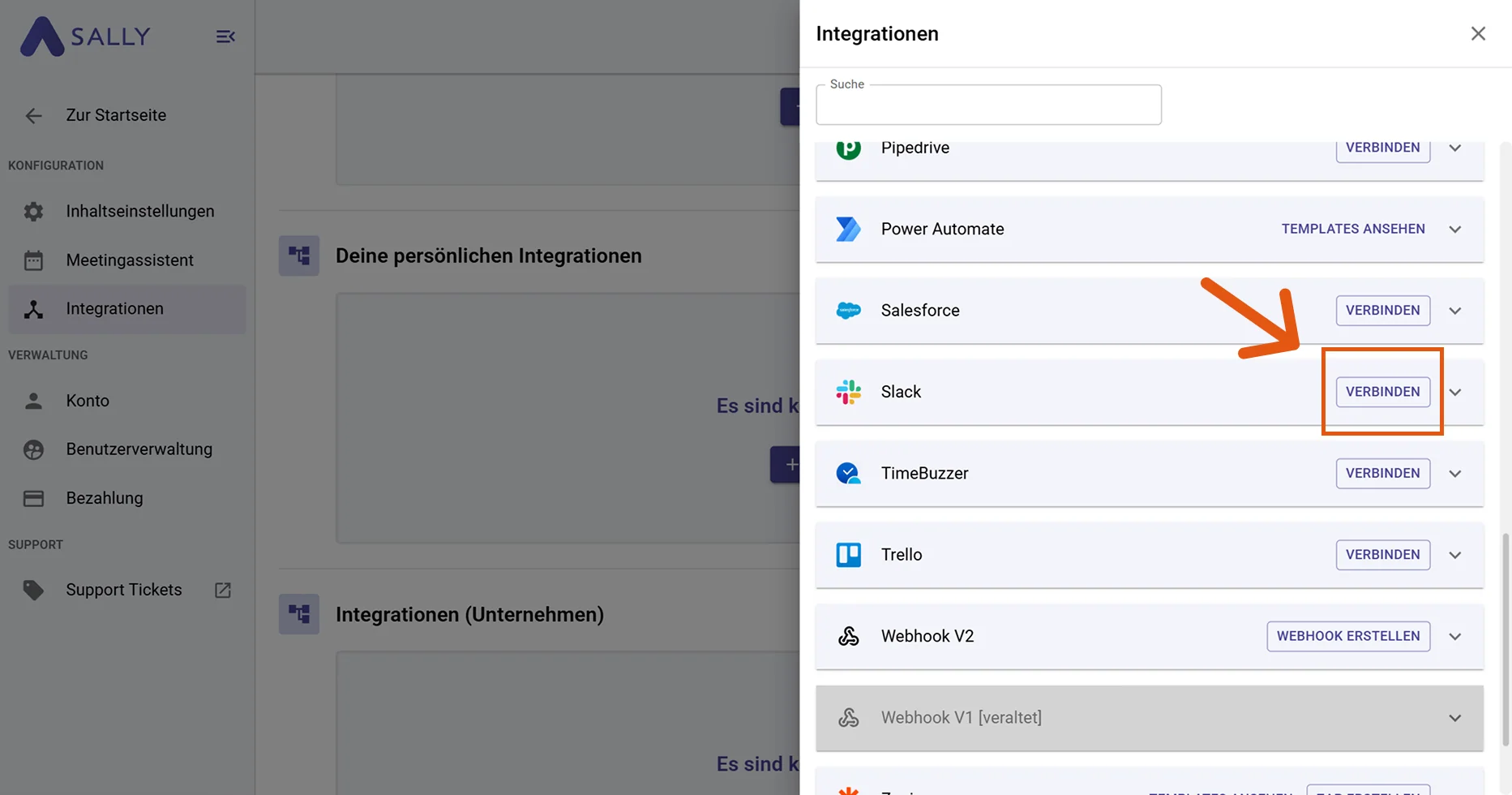Click the TimeBuzzer logo
This screenshot has height=795, width=1512.
[x=848, y=473]
